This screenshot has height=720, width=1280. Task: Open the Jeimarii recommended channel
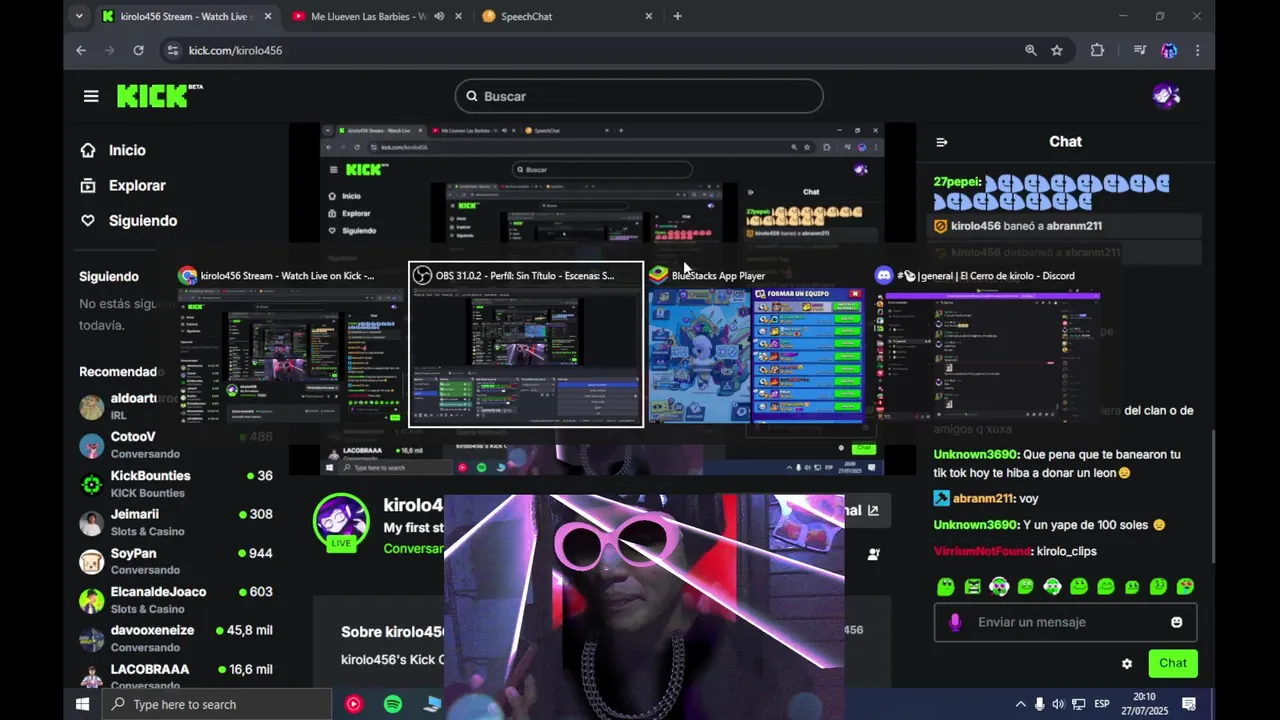pyautogui.click(x=176, y=522)
